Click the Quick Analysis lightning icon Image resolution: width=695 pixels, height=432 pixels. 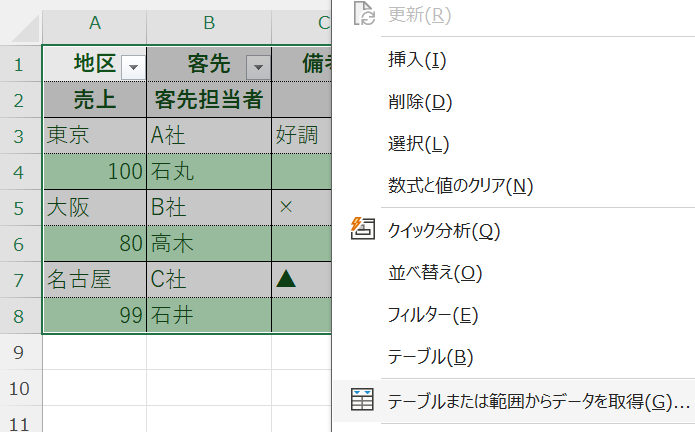362,229
